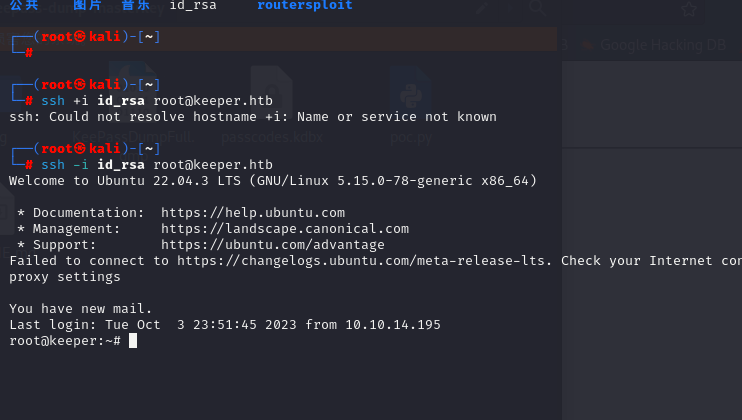Click the 公共 folder name

tap(23, 5)
